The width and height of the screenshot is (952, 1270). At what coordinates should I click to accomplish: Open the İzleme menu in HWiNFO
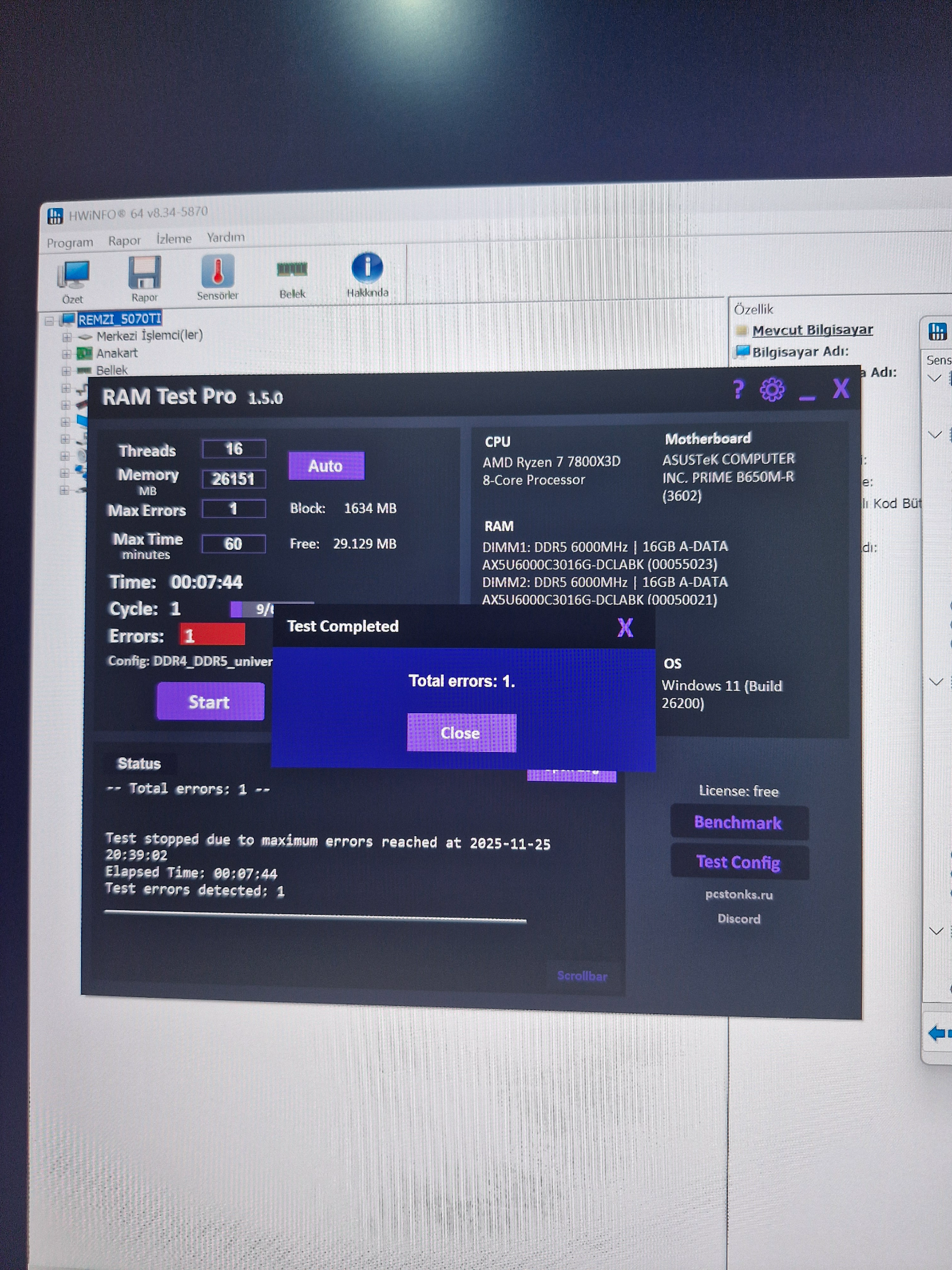[x=174, y=239]
